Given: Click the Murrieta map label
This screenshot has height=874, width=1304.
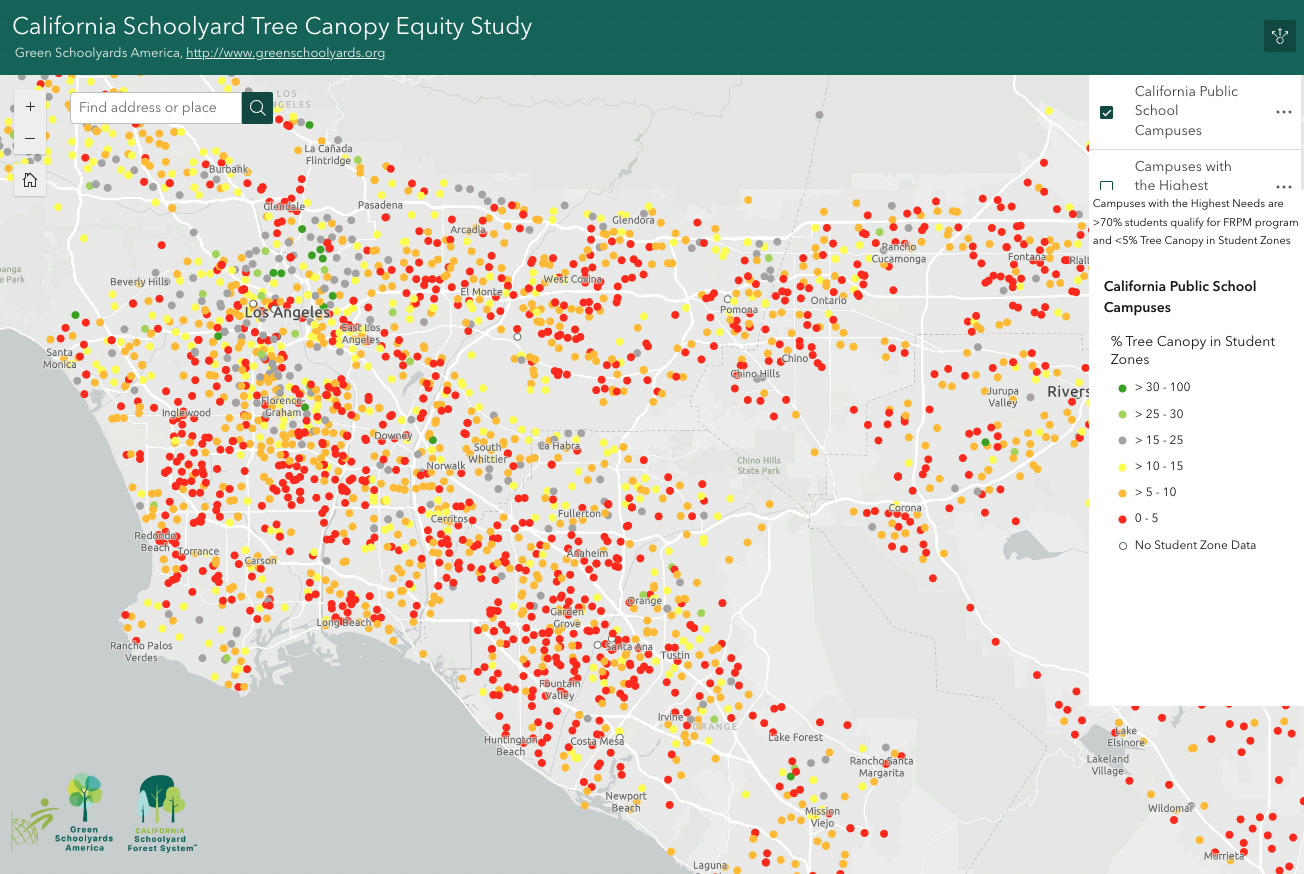Looking at the screenshot, I should tap(1224, 856).
